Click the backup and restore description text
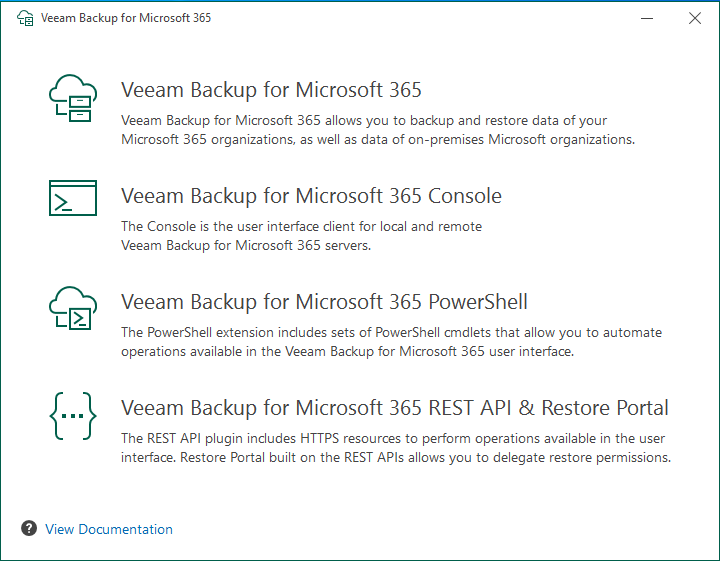 click(x=377, y=130)
